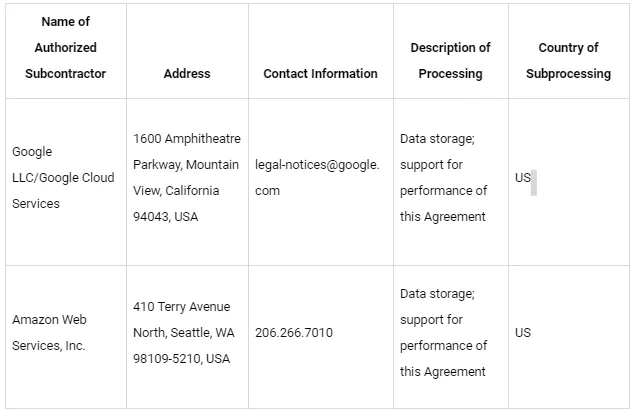Select the Address column header
The height and width of the screenshot is (410, 634).
[187, 74]
